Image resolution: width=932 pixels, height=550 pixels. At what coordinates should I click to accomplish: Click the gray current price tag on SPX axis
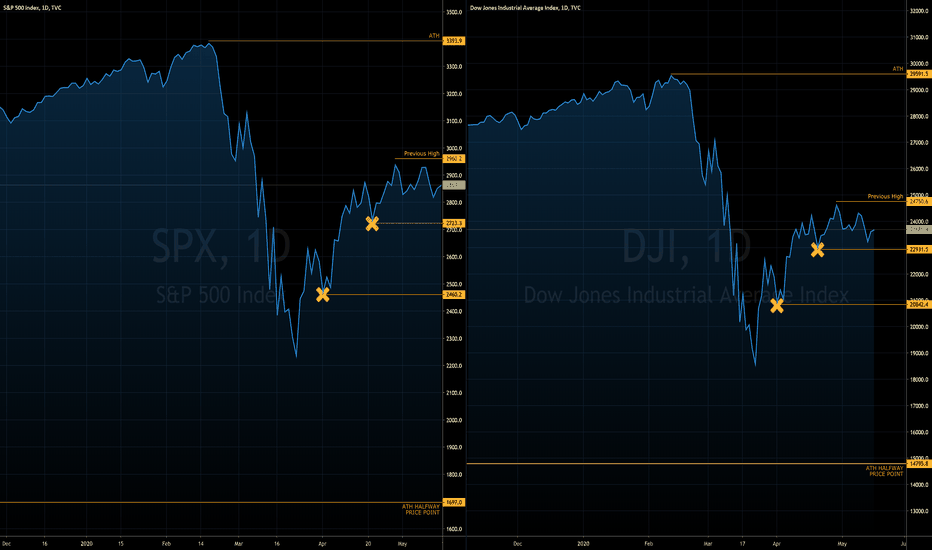454,186
